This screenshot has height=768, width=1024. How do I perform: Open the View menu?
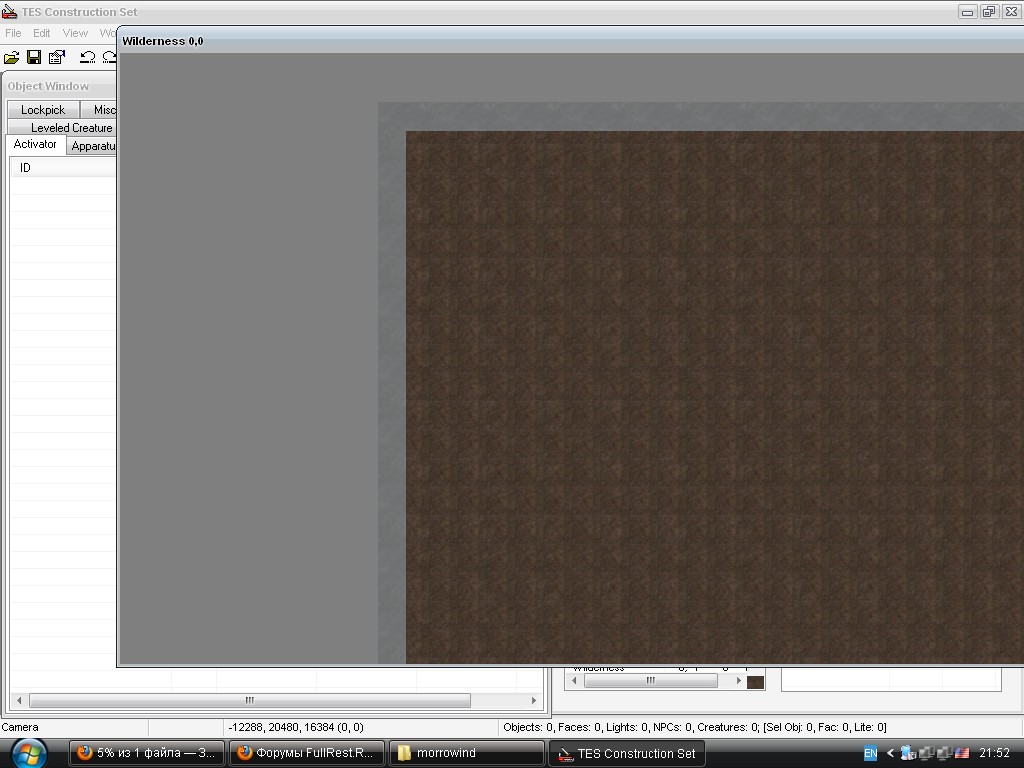point(75,33)
